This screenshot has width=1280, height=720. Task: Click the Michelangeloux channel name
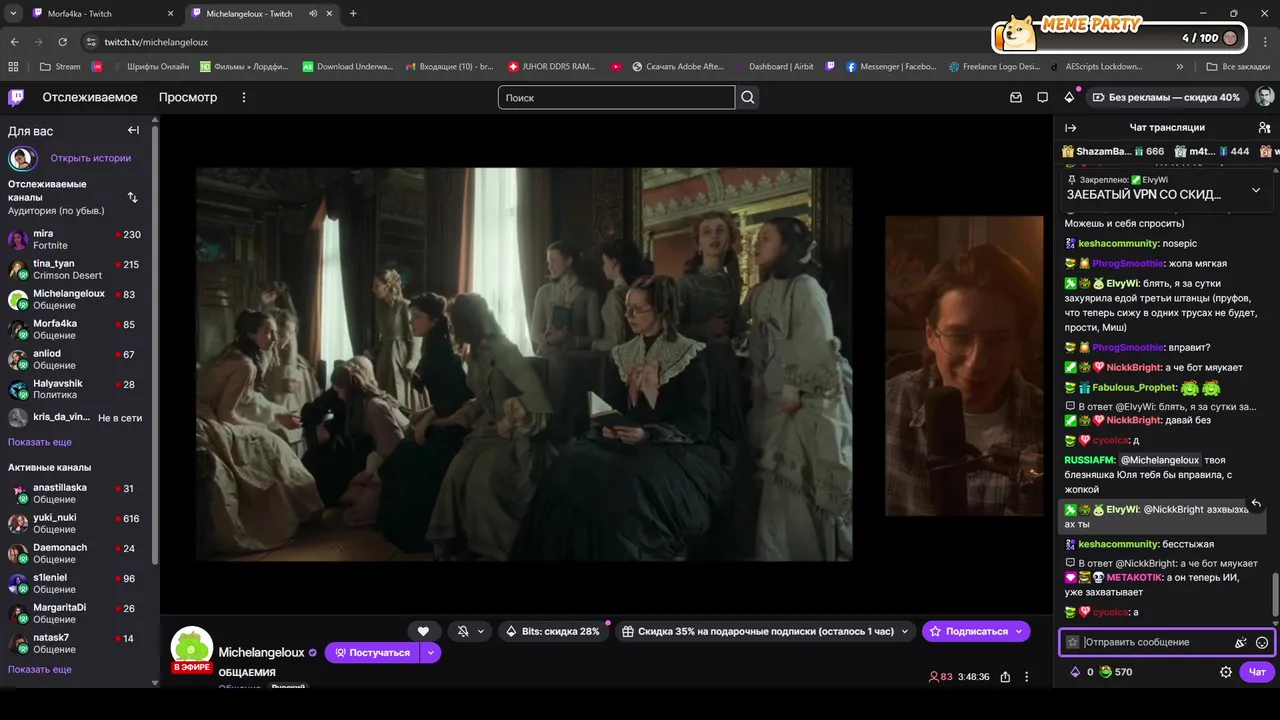click(x=261, y=652)
